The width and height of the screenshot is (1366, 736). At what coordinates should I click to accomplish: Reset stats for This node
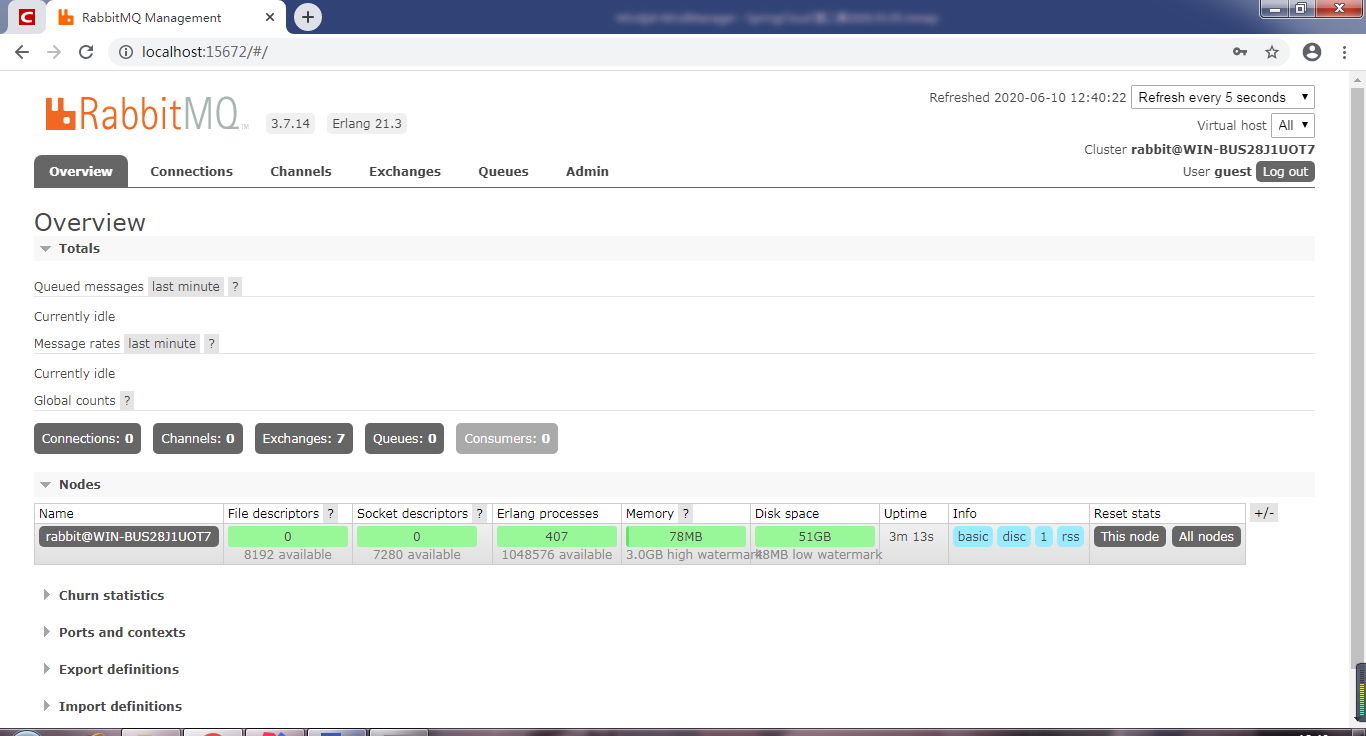coord(1130,536)
